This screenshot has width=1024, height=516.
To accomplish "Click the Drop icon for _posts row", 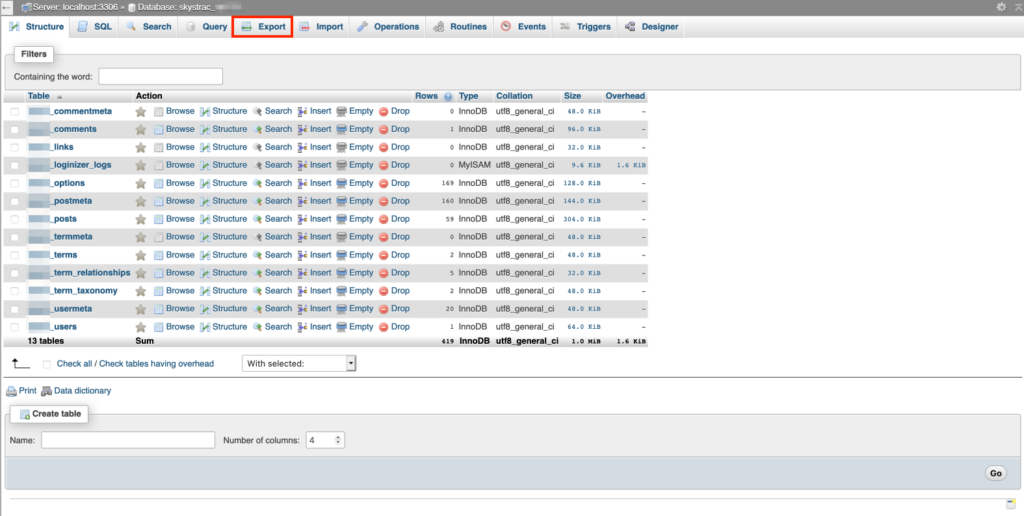I will click(384, 219).
